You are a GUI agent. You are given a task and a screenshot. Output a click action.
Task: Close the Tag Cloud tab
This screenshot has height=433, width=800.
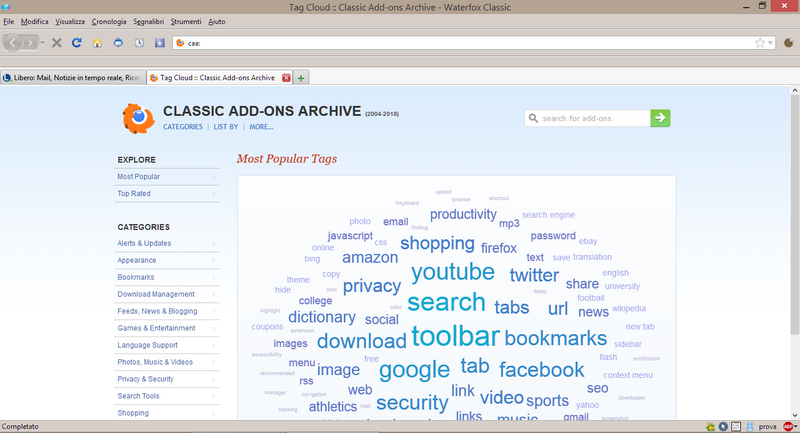point(286,78)
